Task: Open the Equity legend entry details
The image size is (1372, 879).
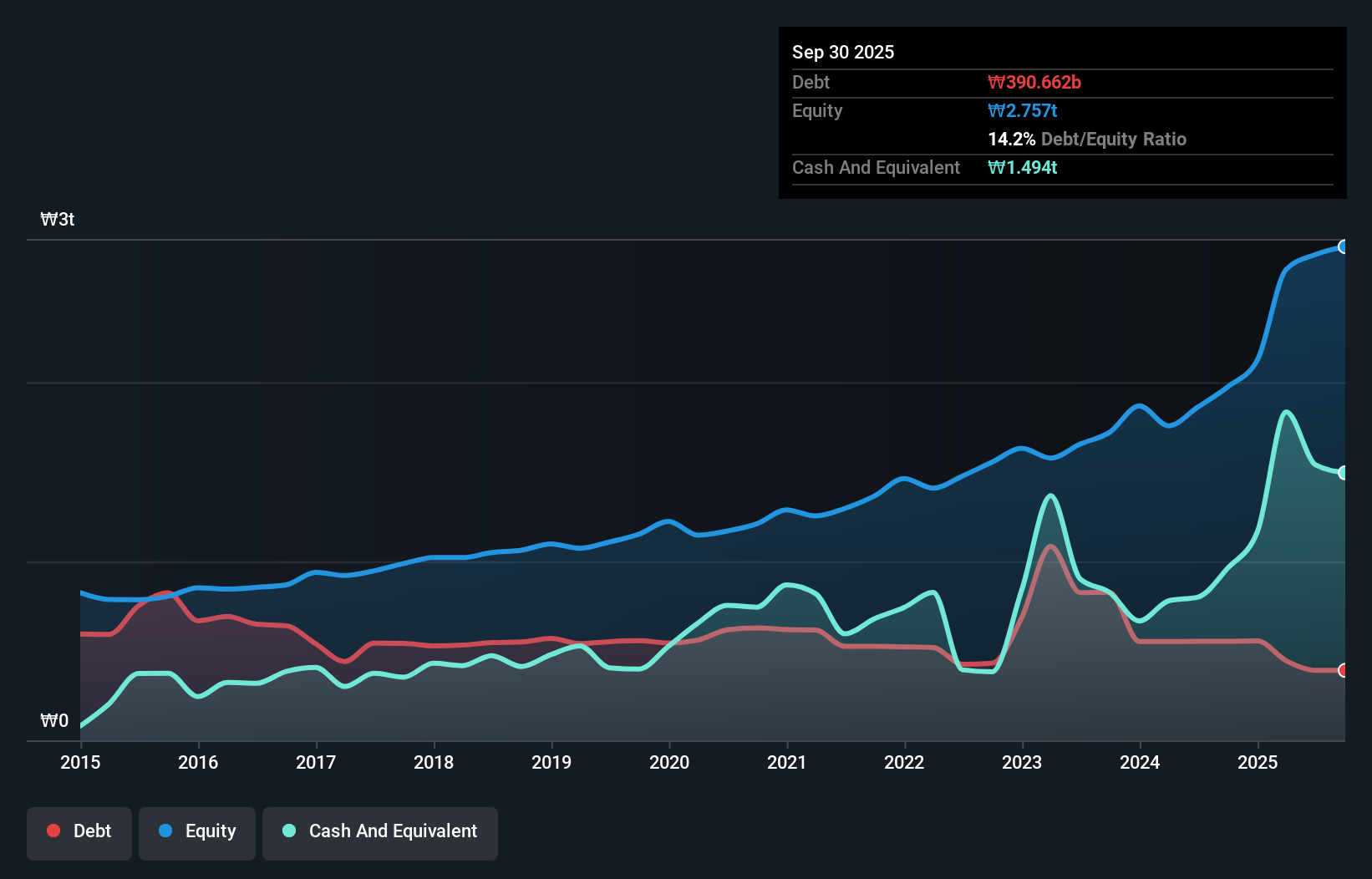Action: coord(196,832)
